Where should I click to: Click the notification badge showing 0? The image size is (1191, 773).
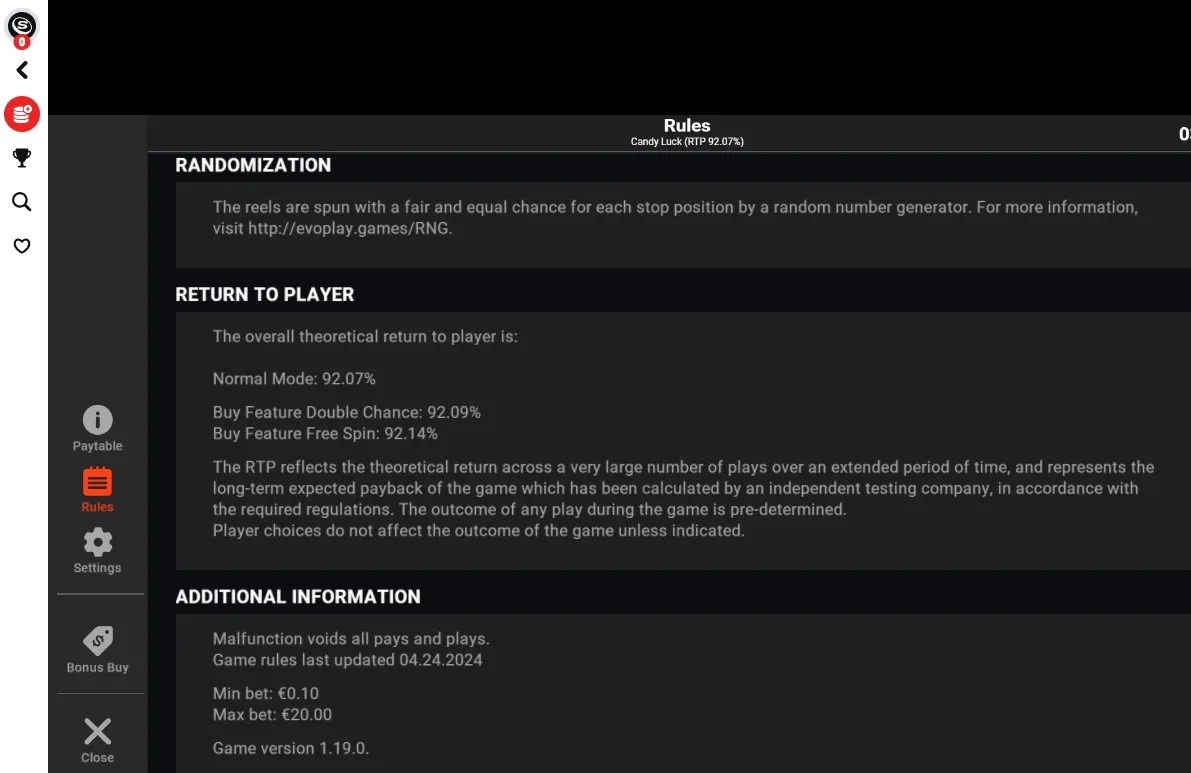[x=22, y=43]
